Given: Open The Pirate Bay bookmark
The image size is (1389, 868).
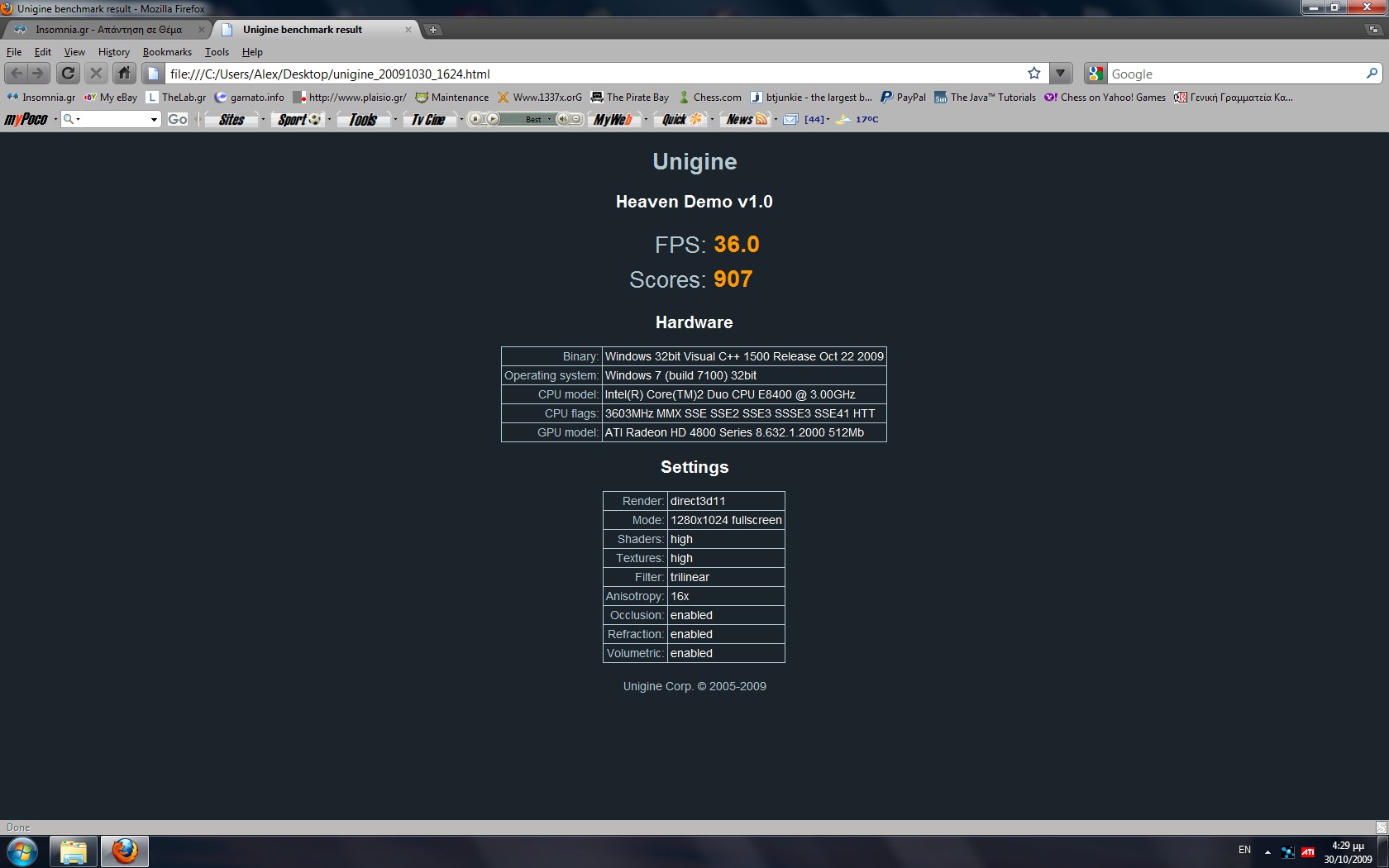Looking at the screenshot, I should (630, 98).
